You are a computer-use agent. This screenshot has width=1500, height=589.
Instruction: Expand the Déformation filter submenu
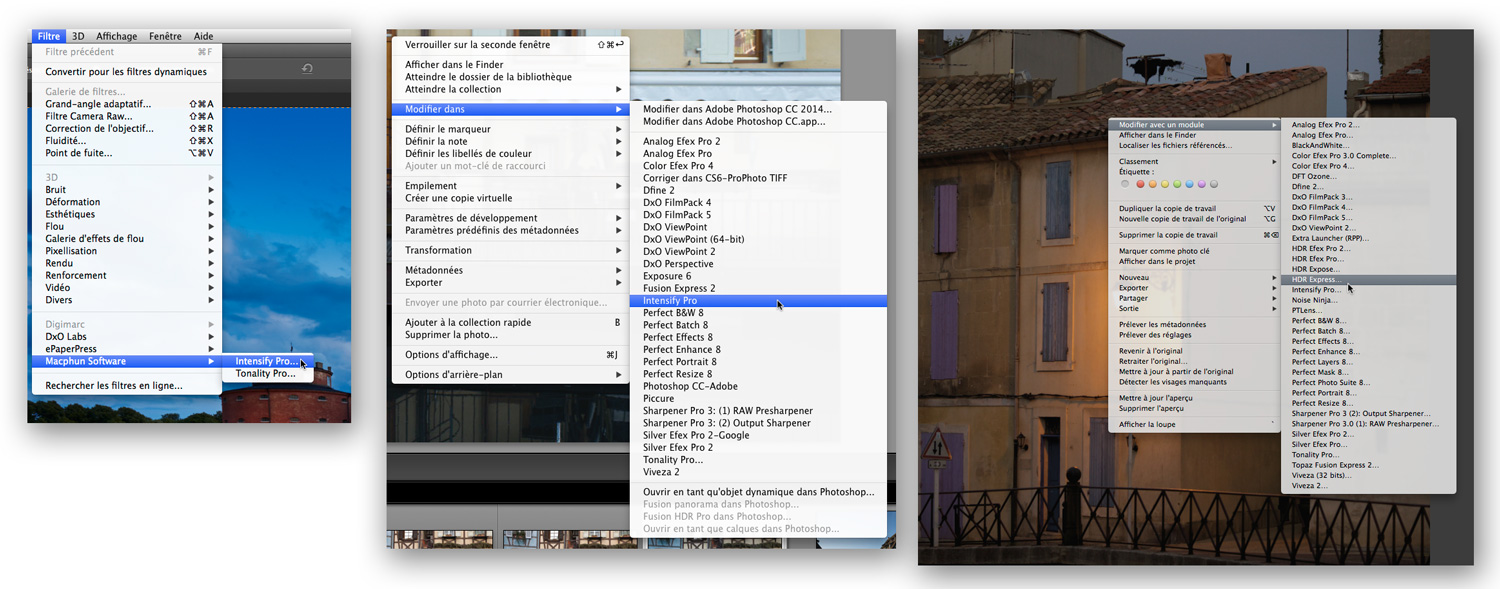click(126, 202)
